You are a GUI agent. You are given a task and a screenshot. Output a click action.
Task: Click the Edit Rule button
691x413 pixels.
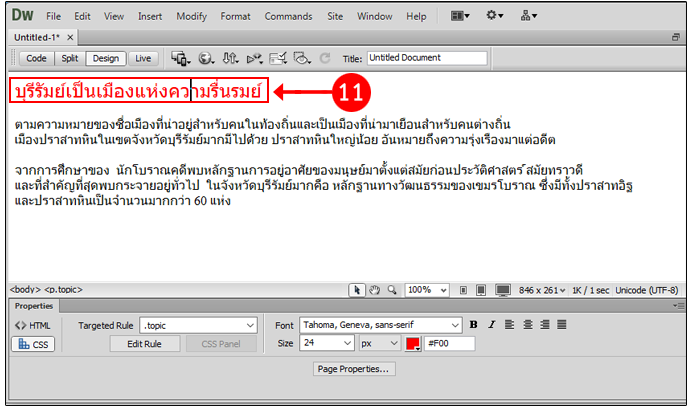tap(144, 344)
